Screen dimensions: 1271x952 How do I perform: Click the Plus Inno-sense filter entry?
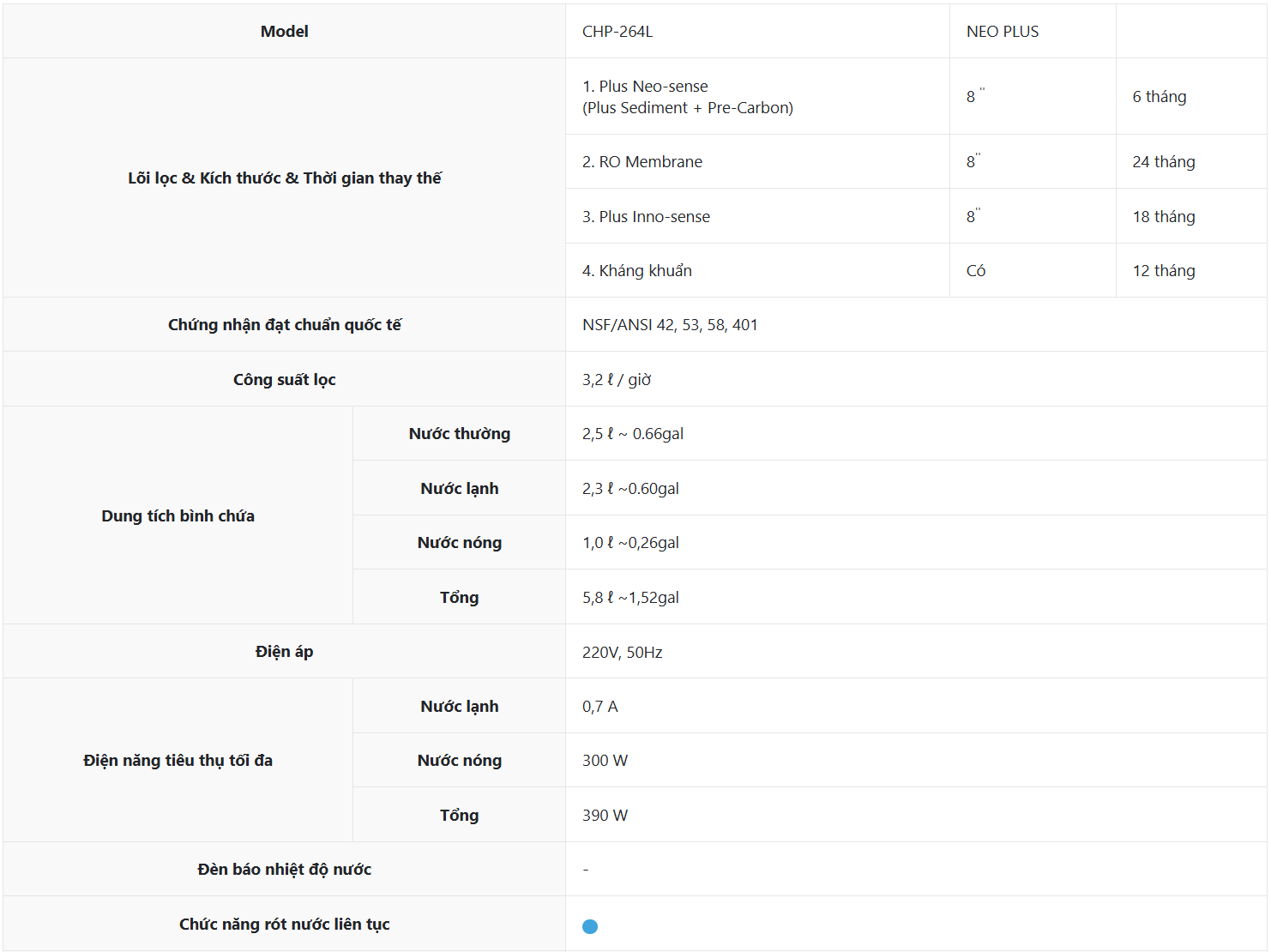[646, 217]
